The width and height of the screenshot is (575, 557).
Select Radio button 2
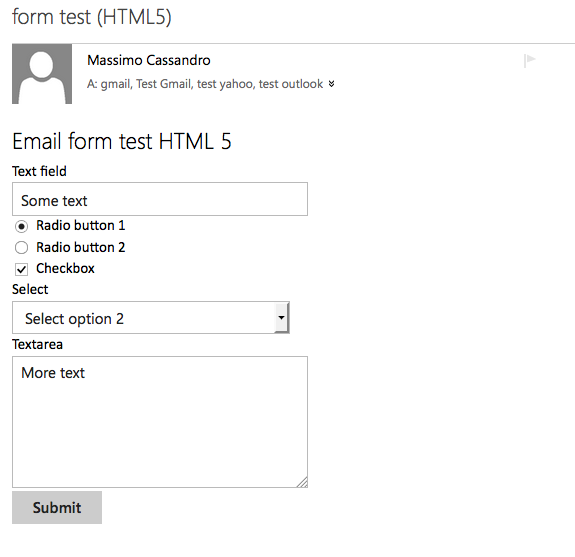pyautogui.click(x=21, y=248)
